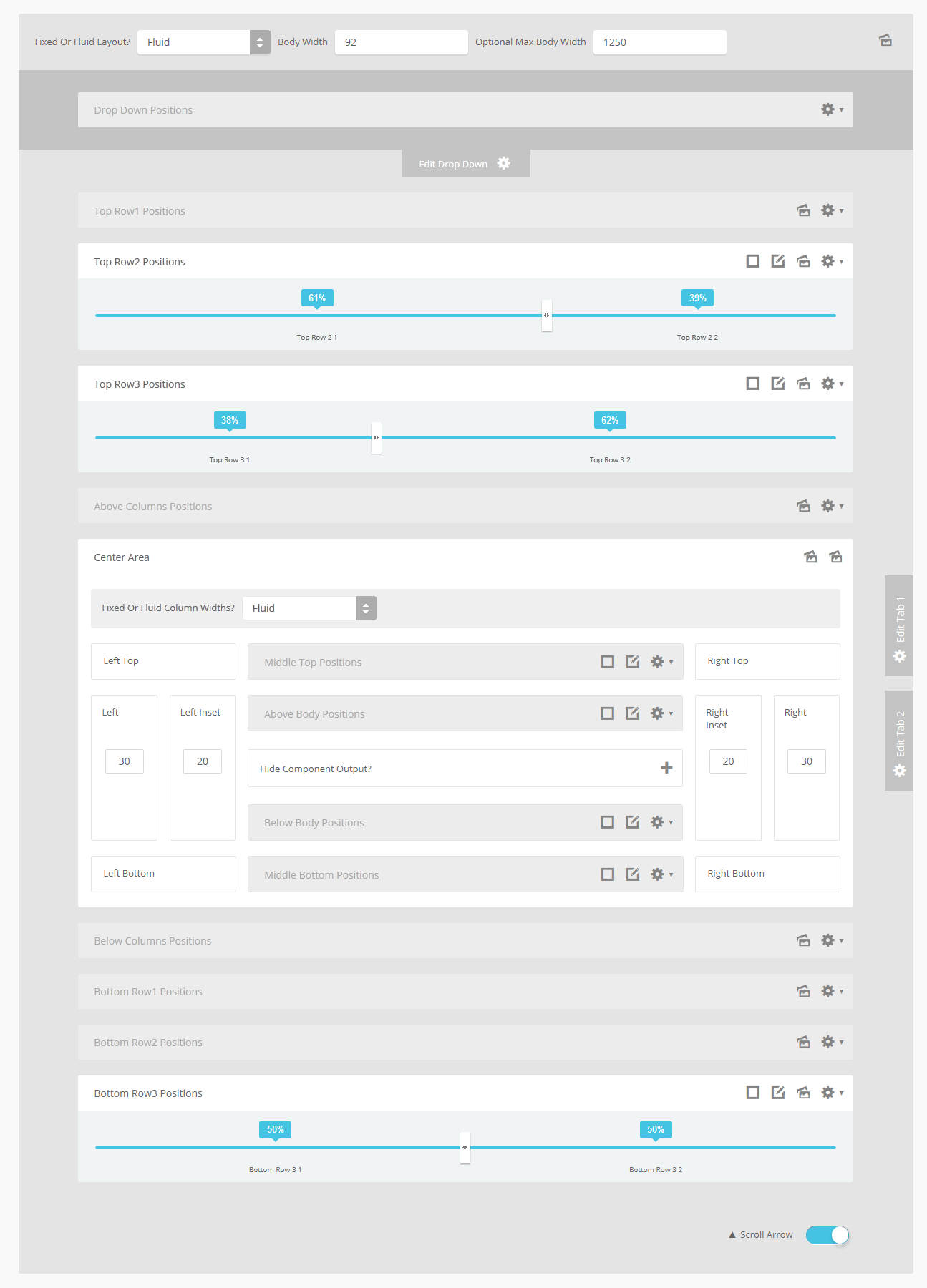Image resolution: width=927 pixels, height=1288 pixels.
Task: Toggle the Scroll Arrow switch
Action: pyautogui.click(x=827, y=1235)
